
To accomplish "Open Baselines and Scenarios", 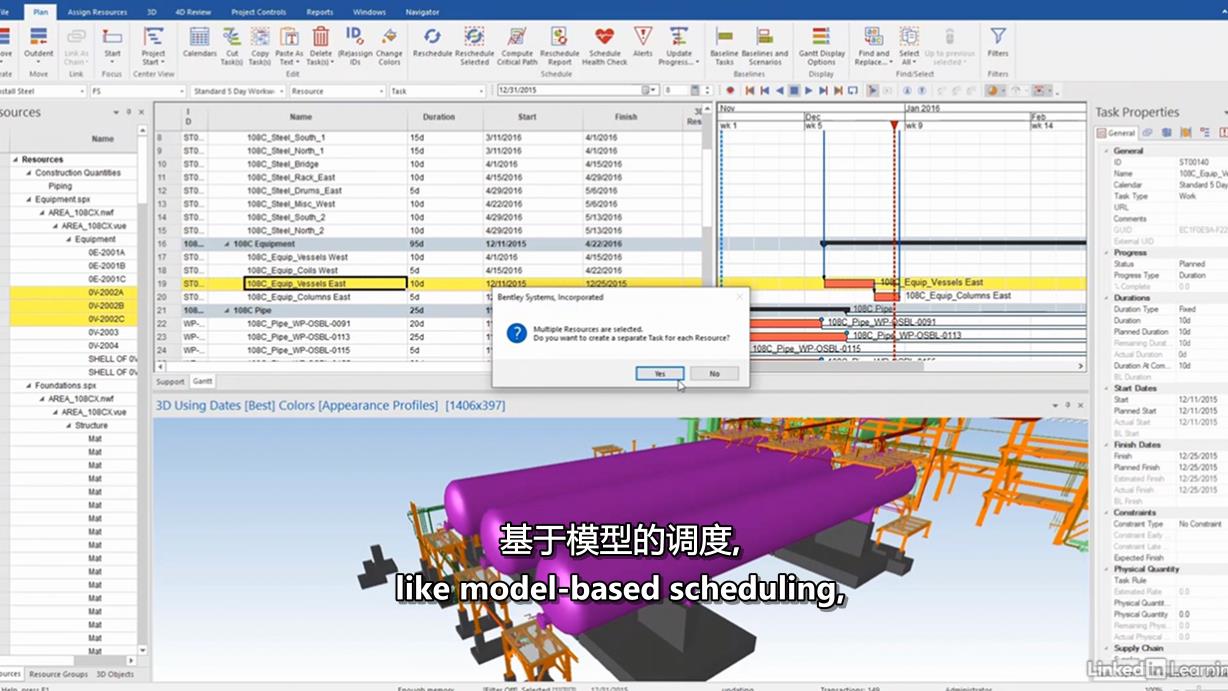I will click(x=765, y=45).
